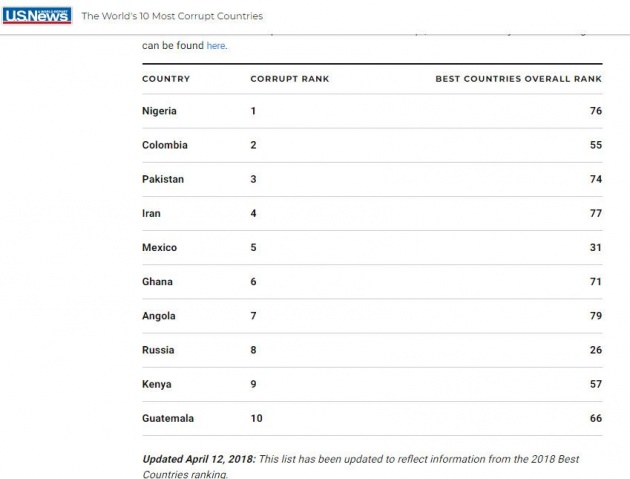
Task: Select the Kenya row name
Action: pos(157,384)
